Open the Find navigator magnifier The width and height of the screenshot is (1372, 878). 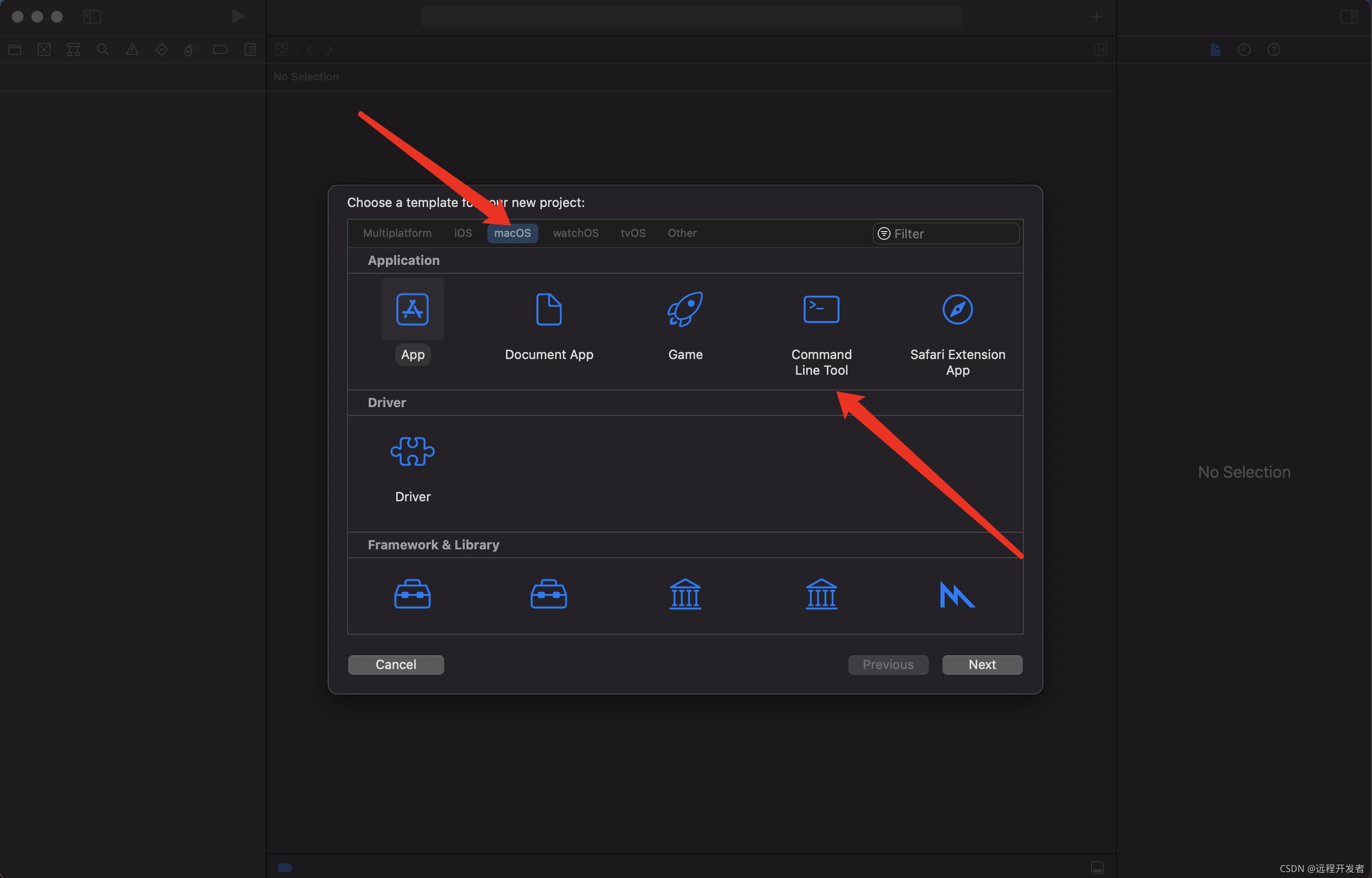(102, 50)
